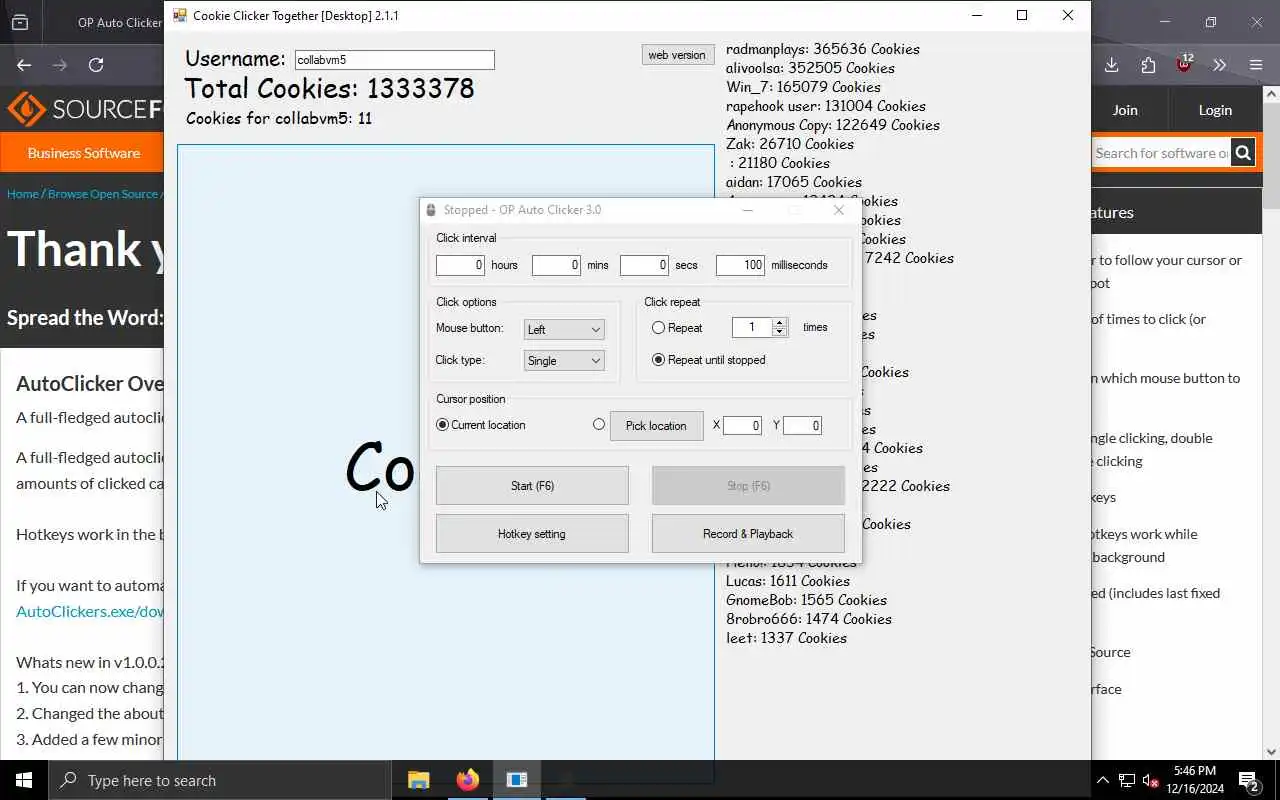Click radmanplays: 365636 Cookies entry
This screenshot has height=800, width=1280.
[823, 49]
